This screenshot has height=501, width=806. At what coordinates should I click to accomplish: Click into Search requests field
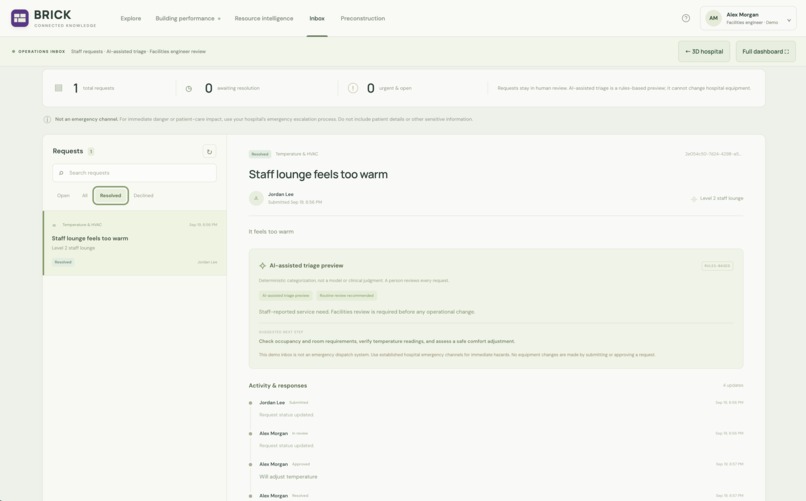[134, 173]
